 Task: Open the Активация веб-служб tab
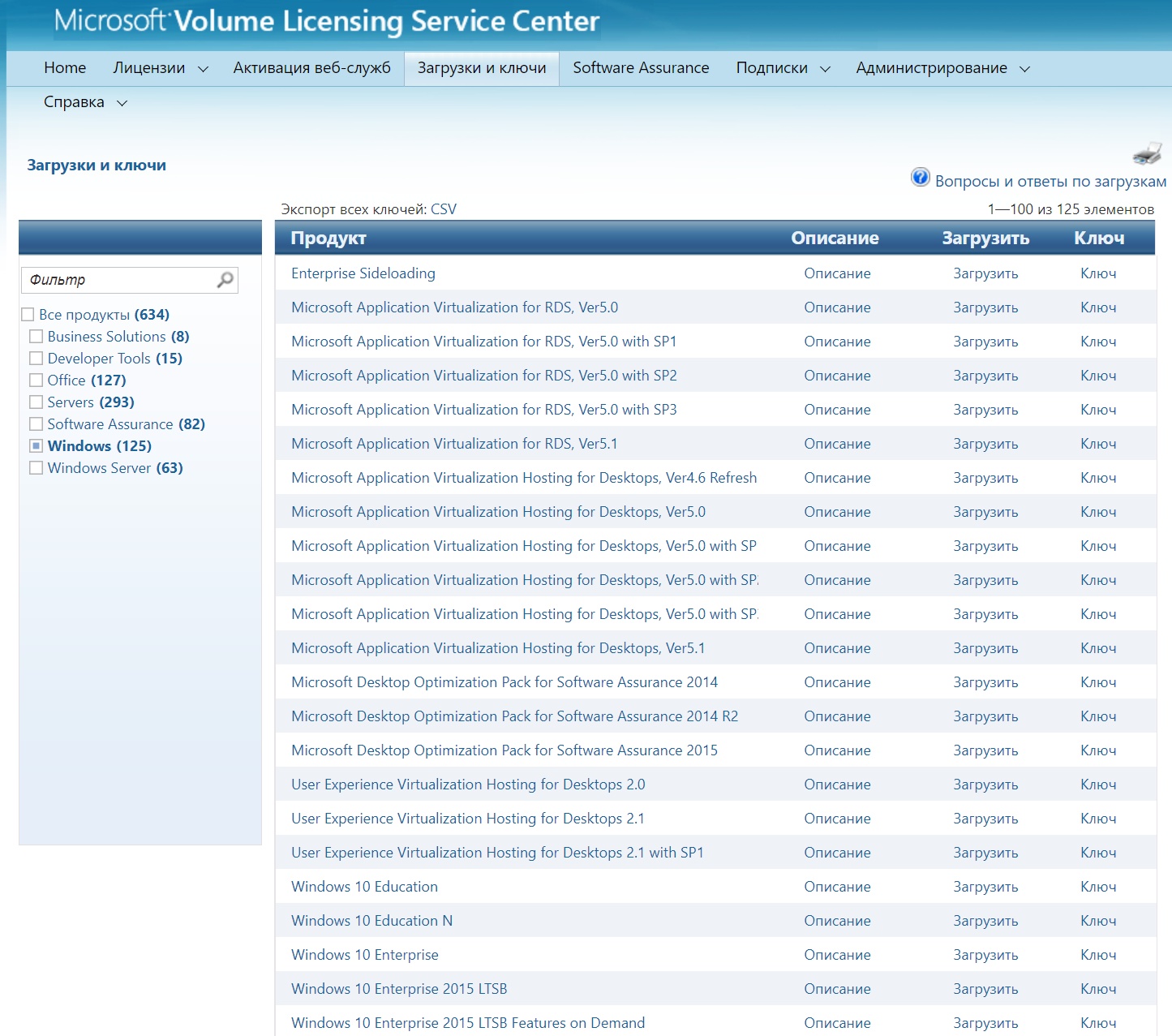311,68
